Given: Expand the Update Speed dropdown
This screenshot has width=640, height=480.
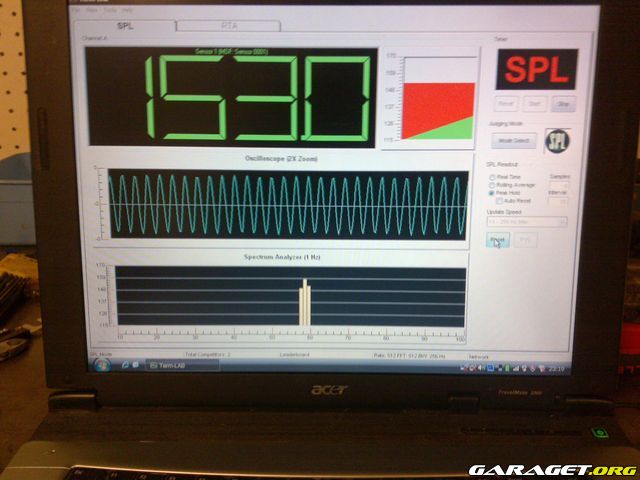Looking at the screenshot, I should [x=526, y=221].
